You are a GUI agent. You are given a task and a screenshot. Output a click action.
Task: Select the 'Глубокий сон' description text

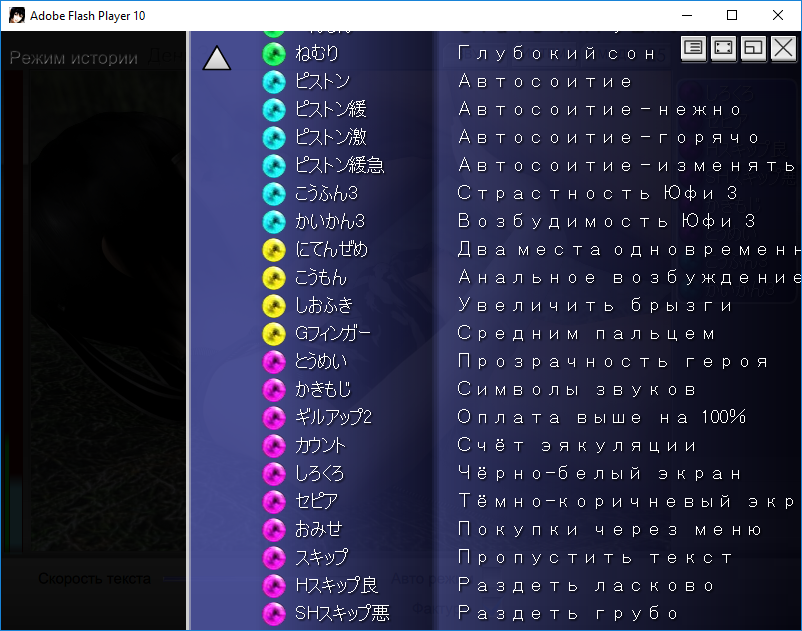(557, 53)
